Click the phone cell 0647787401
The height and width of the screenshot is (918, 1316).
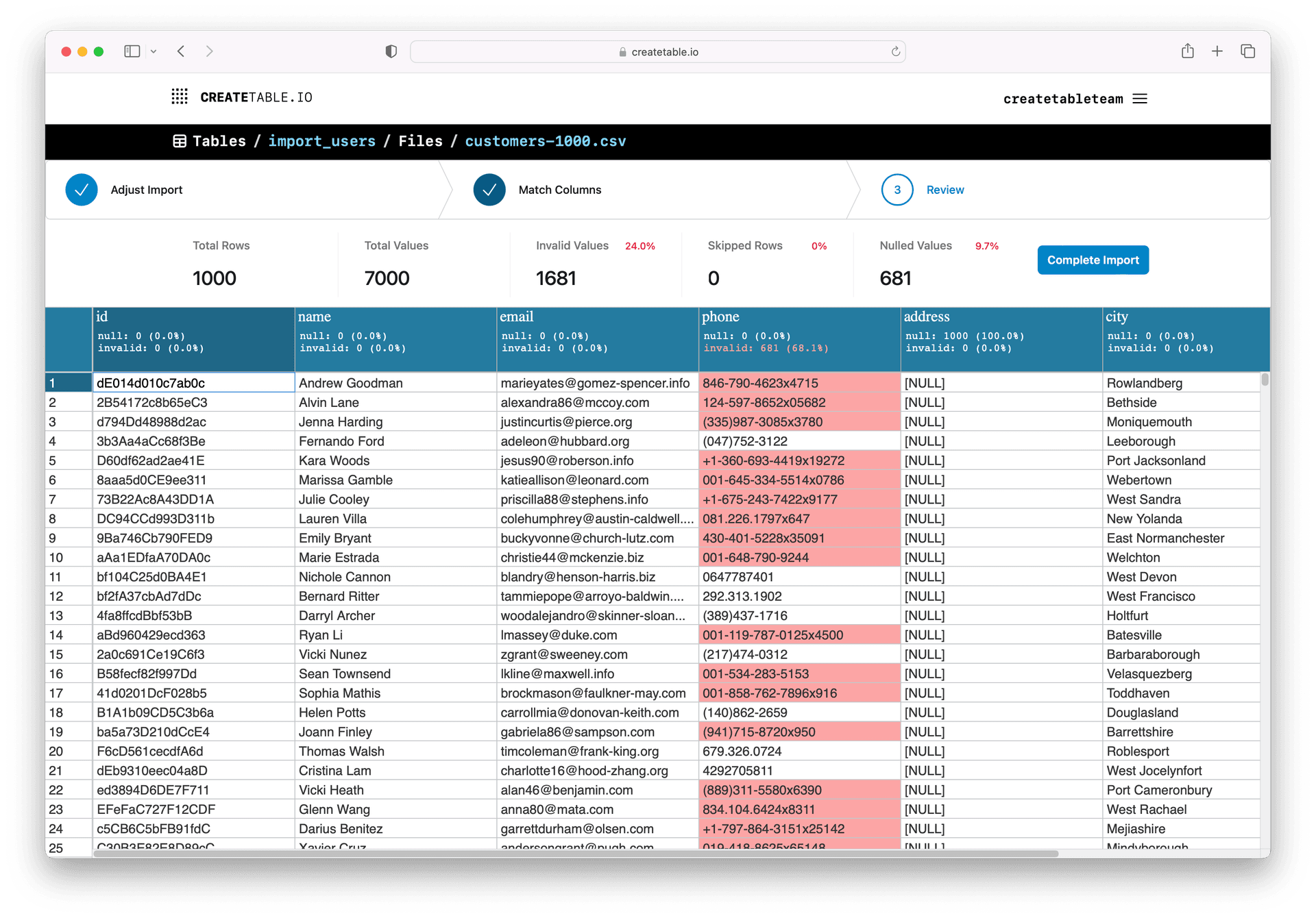tap(799, 577)
